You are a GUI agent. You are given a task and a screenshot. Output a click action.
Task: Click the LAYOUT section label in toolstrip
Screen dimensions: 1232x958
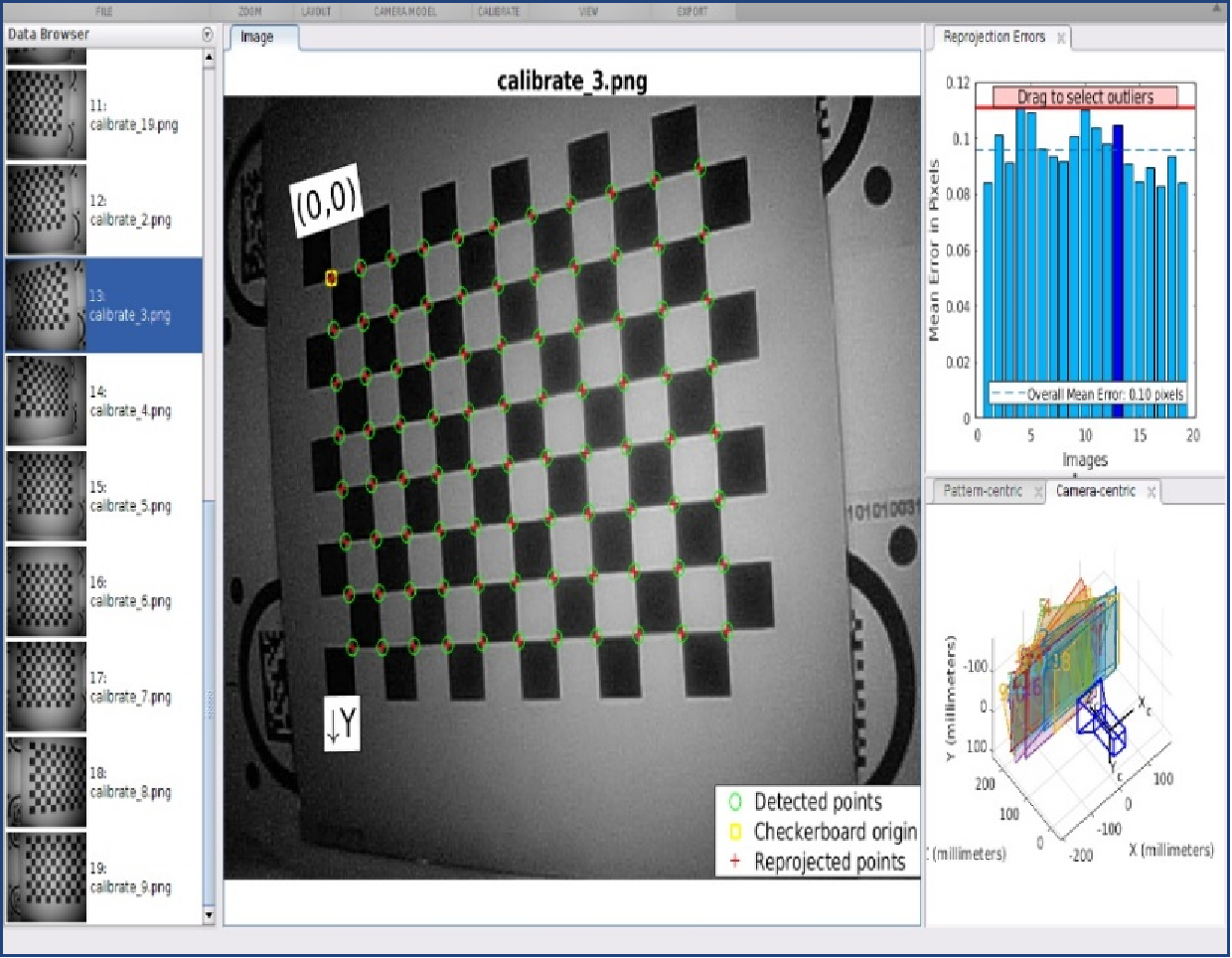click(316, 12)
